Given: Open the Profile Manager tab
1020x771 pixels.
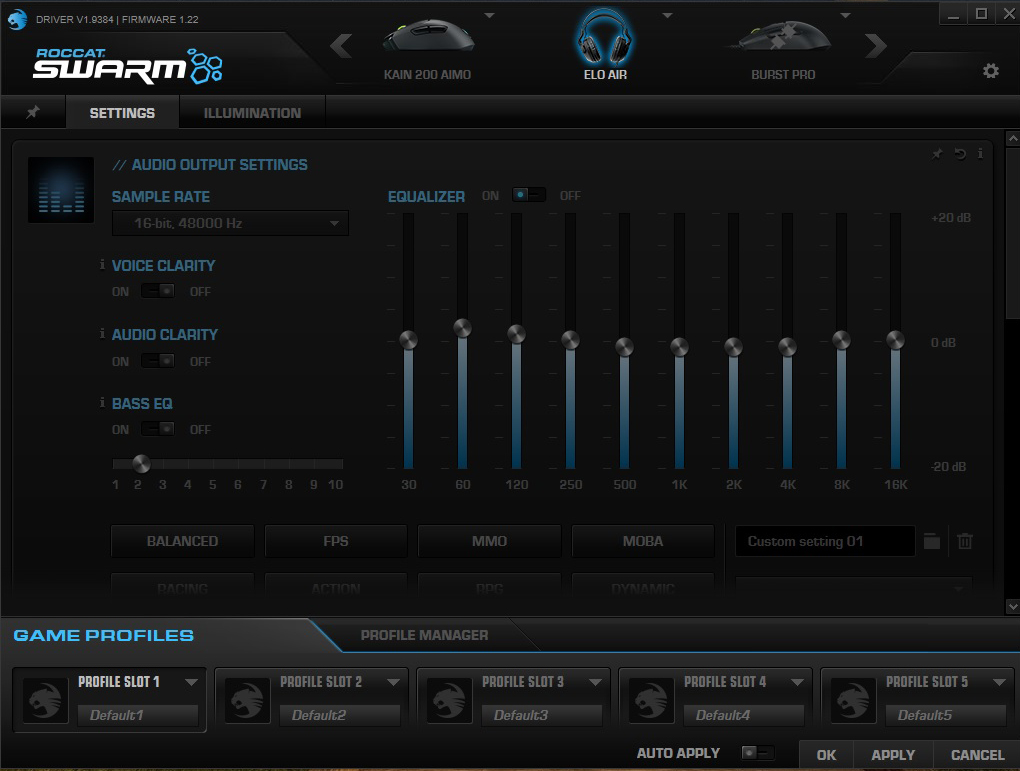Looking at the screenshot, I should coord(424,635).
